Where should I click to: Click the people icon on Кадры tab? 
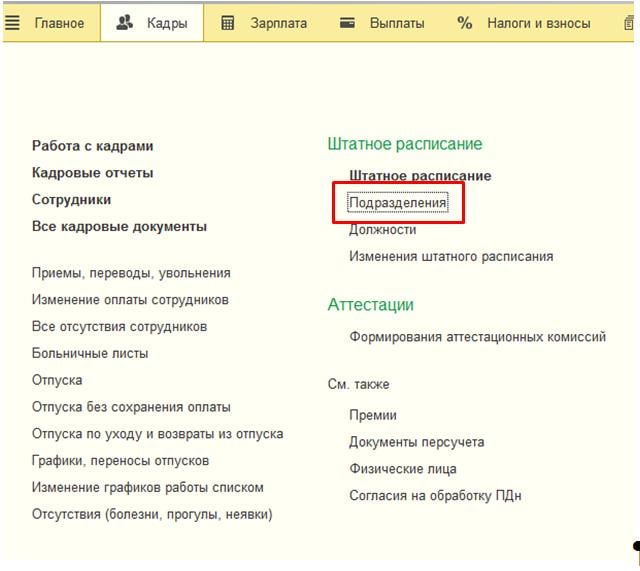125,23
